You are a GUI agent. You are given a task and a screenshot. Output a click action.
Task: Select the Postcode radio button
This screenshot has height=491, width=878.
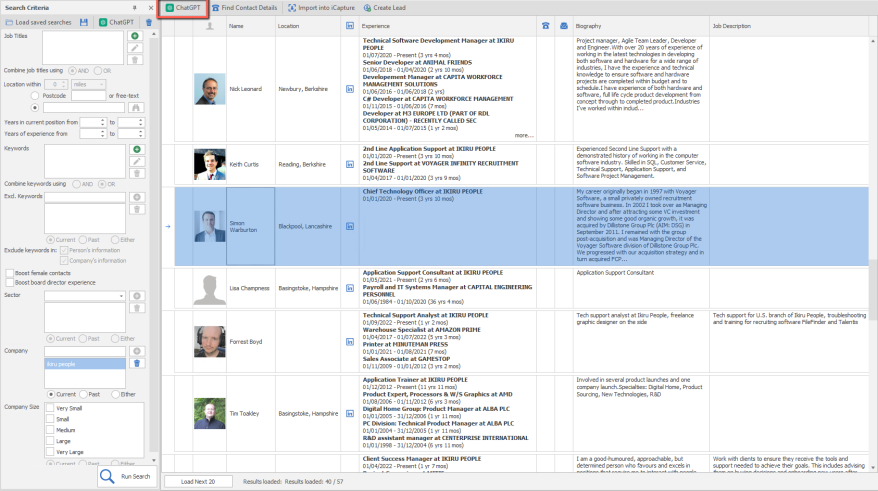point(35,96)
